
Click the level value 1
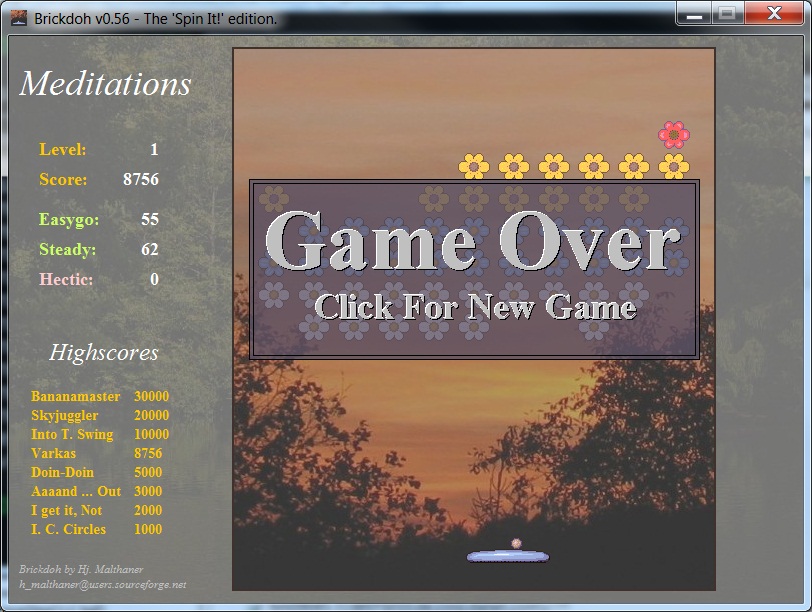coord(154,149)
